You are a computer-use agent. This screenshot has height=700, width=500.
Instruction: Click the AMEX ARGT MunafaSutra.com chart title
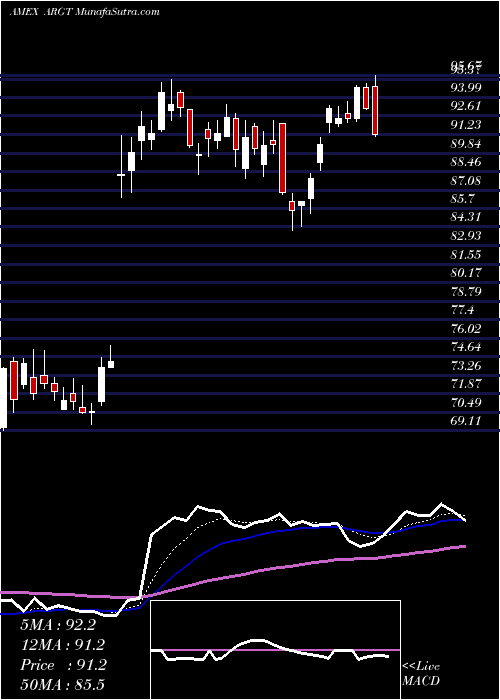[x=84, y=12]
